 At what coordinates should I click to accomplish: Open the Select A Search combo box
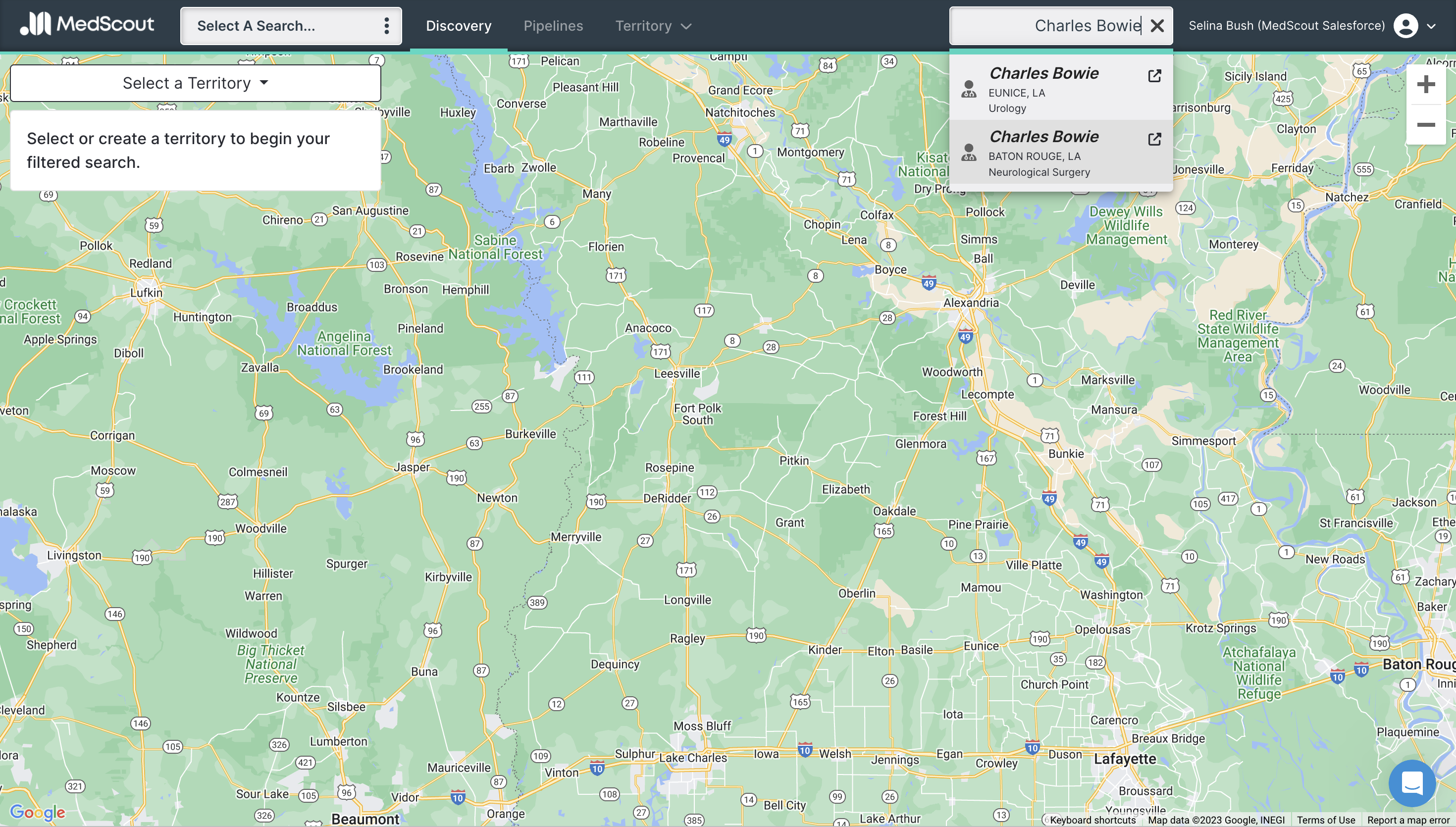tap(291, 26)
